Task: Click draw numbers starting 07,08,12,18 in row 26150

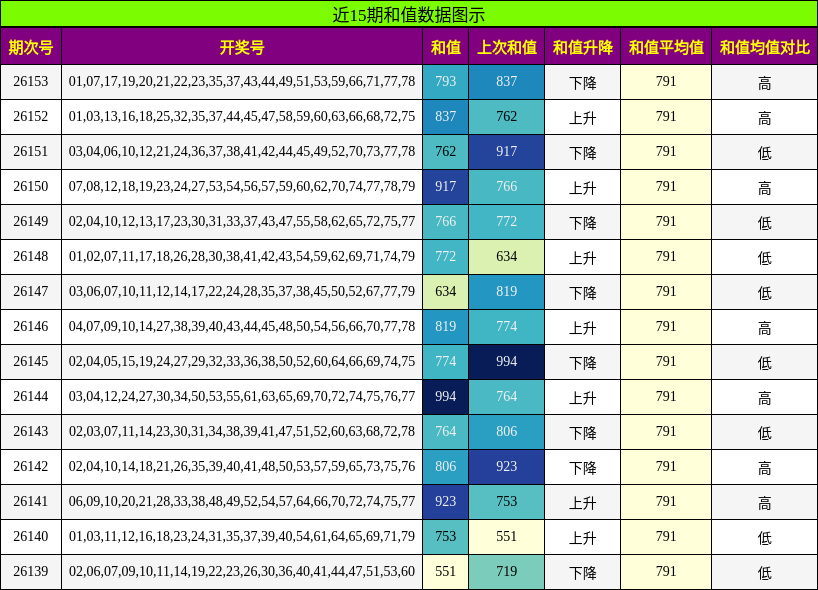Action: point(242,186)
